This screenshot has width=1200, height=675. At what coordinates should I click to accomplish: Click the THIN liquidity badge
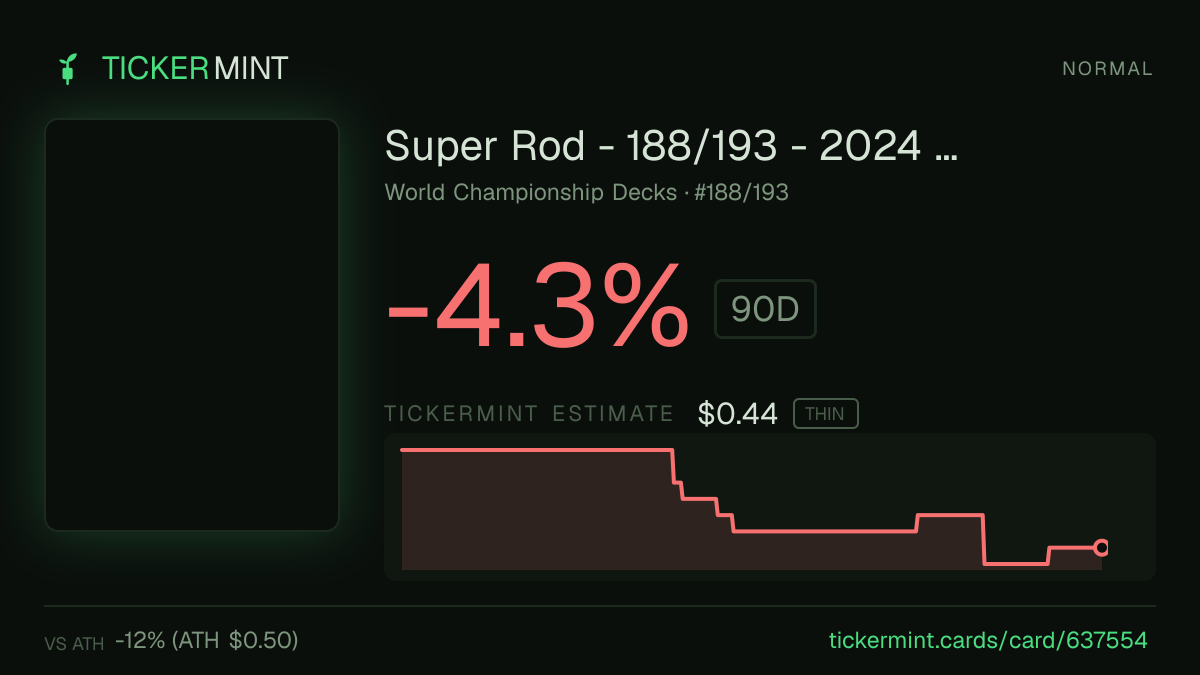[x=825, y=414]
